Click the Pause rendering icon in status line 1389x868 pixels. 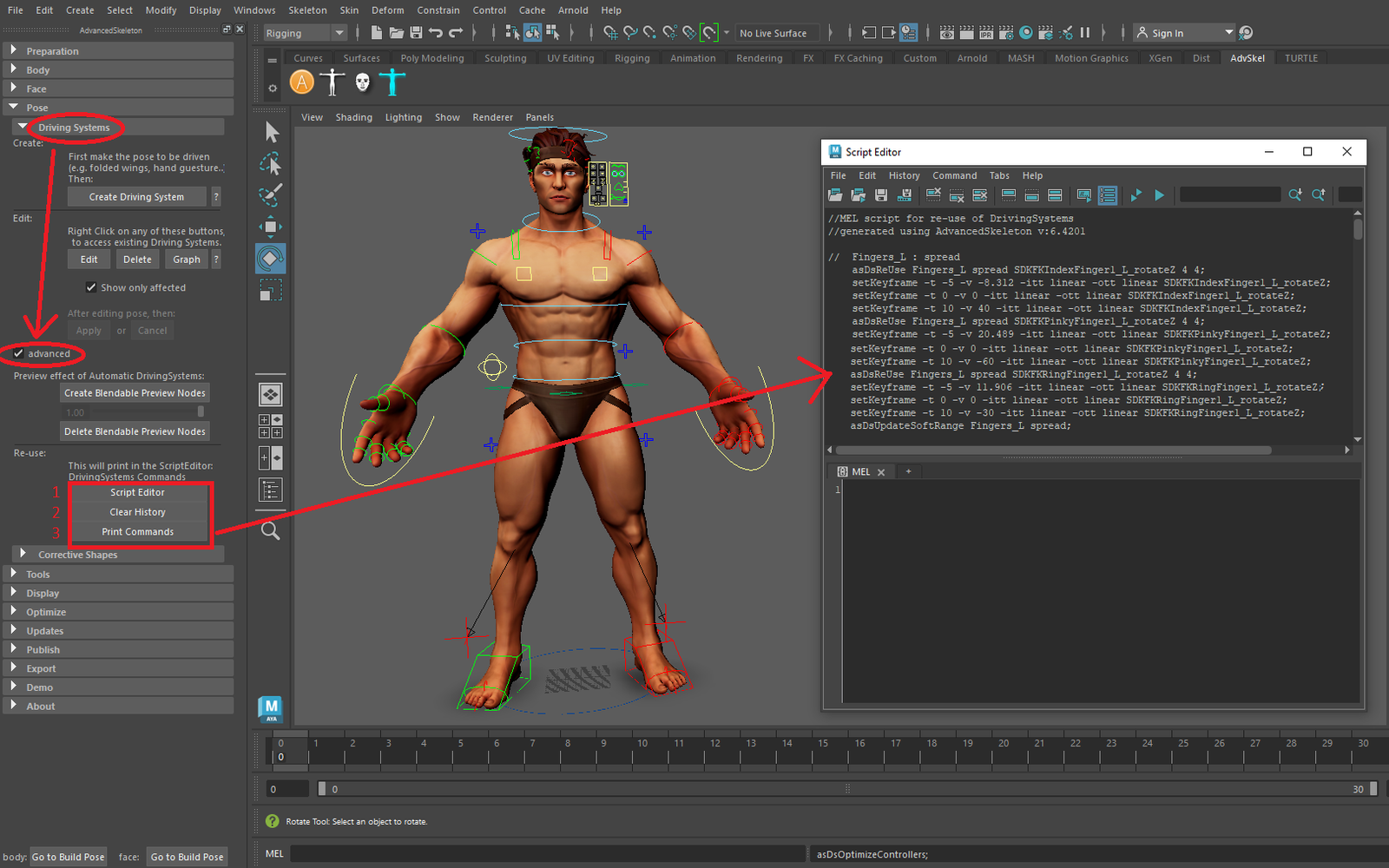click(1085, 33)
